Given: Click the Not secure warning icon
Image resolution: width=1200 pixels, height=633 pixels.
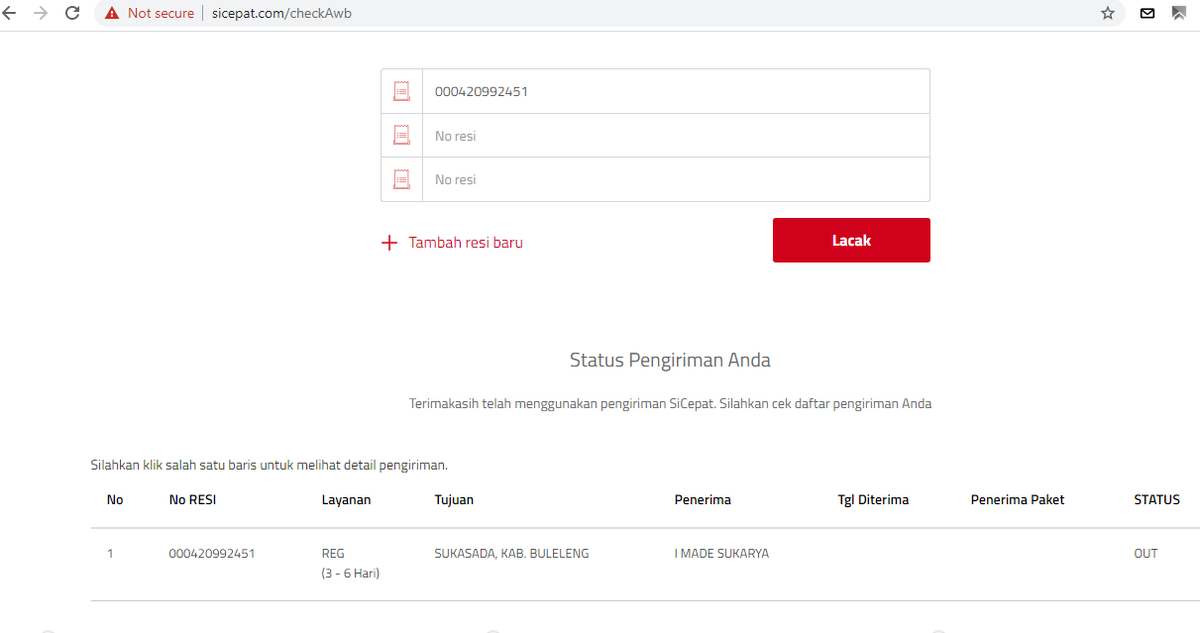Looking at the screenshot, I should click(x=112, y=13).
